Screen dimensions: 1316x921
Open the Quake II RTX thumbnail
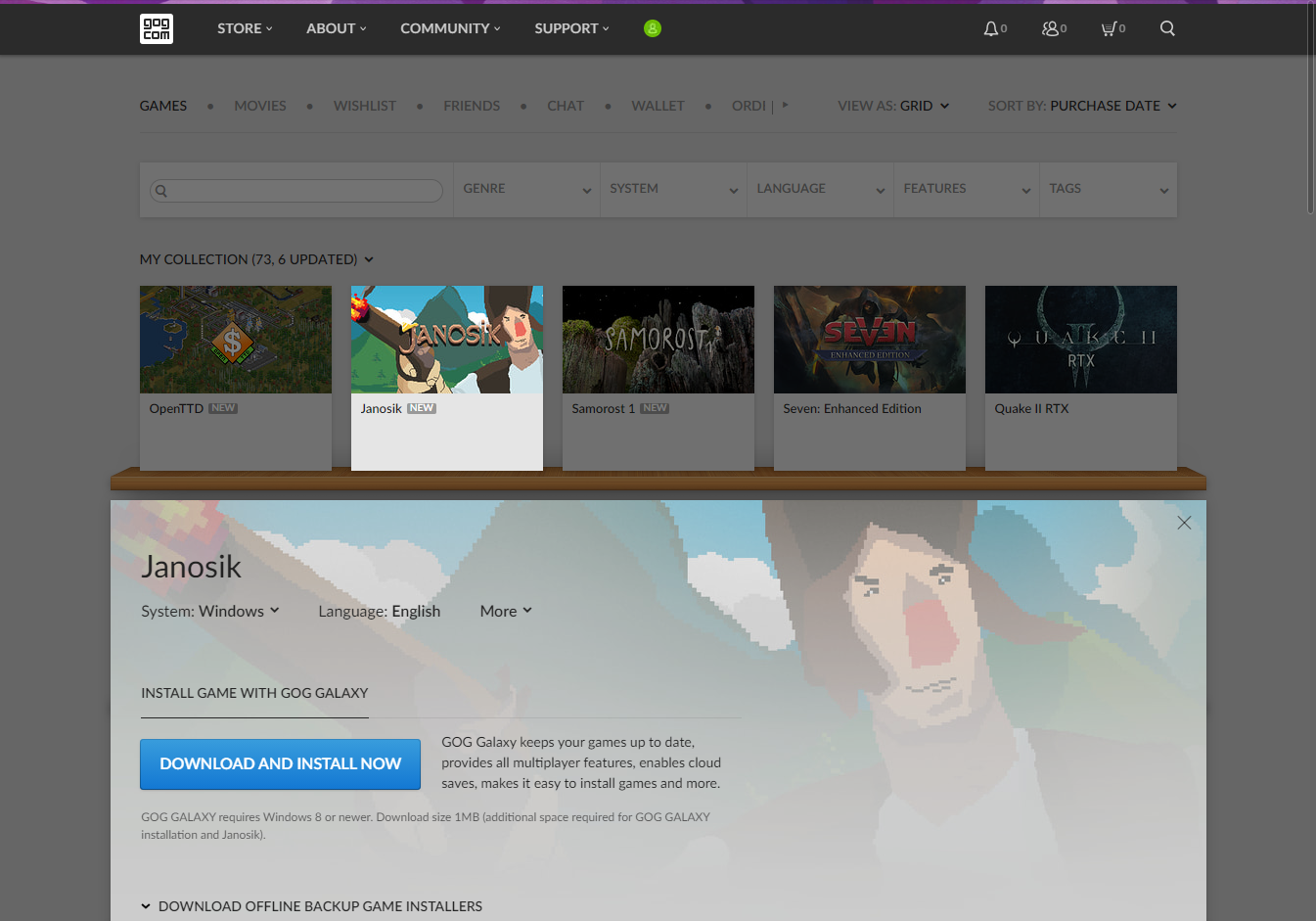click(1081, 340)
